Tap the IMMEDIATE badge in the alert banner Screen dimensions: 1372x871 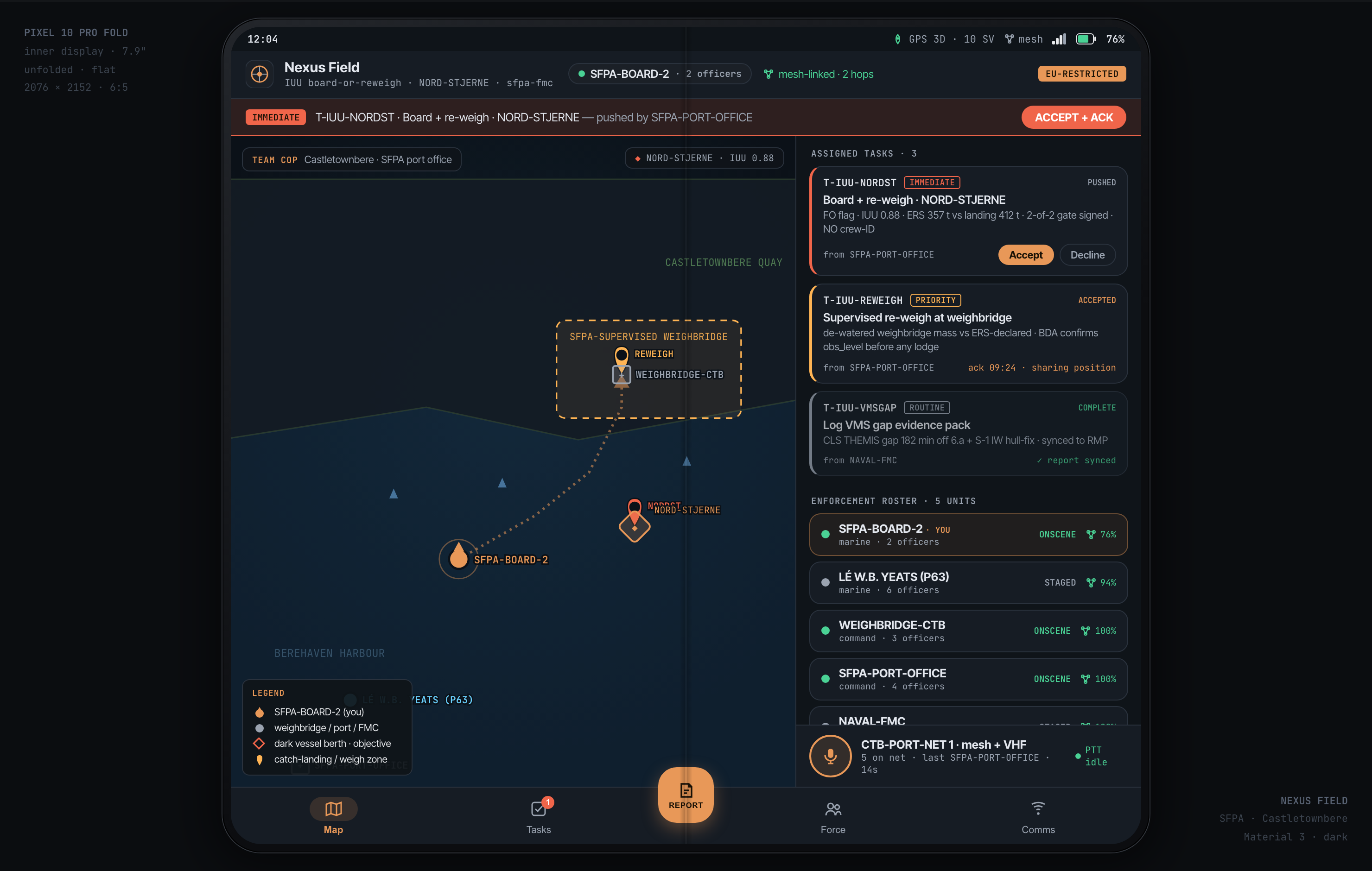[276, 117]
